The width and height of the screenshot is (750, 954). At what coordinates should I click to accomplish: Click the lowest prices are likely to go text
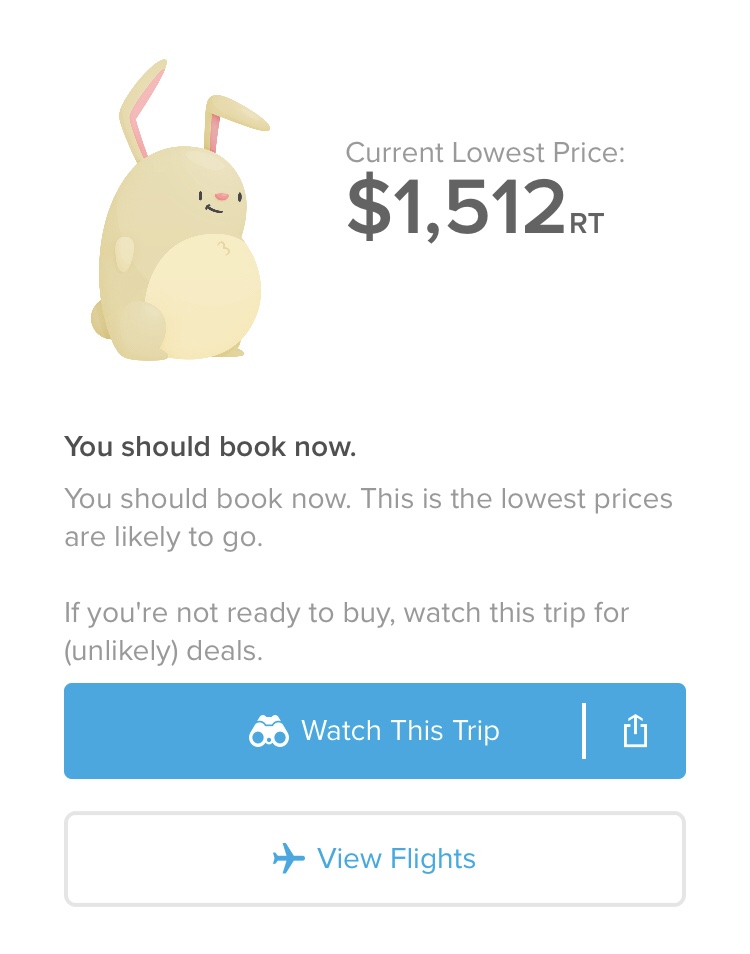pyautogui.click(x=368, y=517)
